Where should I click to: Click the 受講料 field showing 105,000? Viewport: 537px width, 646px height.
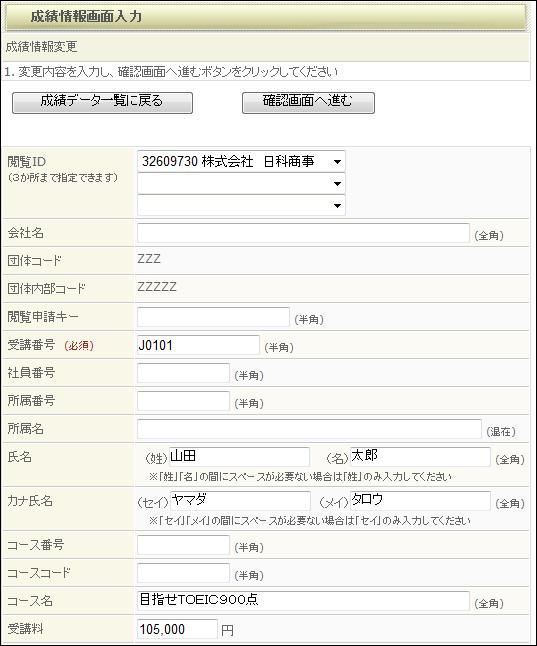tap(177, 629)
